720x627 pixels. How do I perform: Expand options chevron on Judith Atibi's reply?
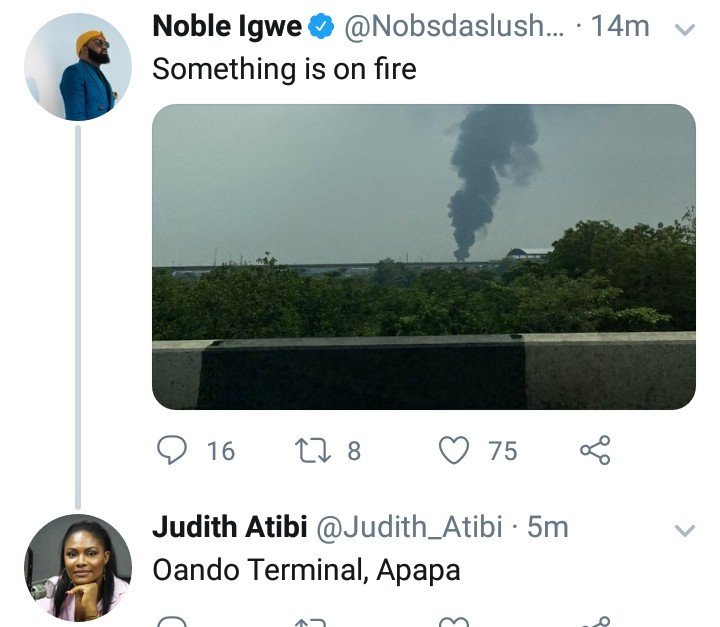pyautogui.click(x=685, y=531)
